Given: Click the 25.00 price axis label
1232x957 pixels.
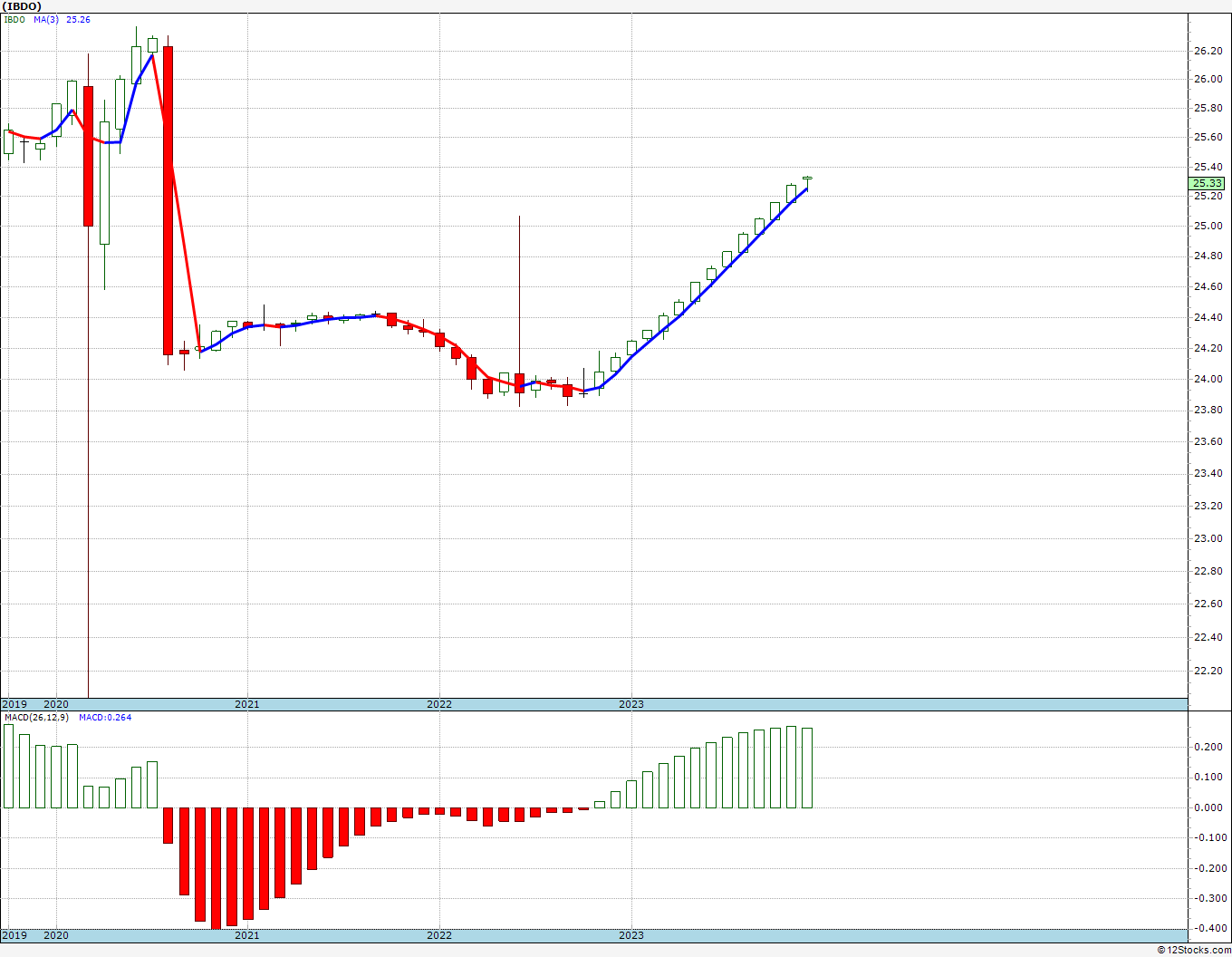Looking at the screenshot, I should pos(1208,226).
